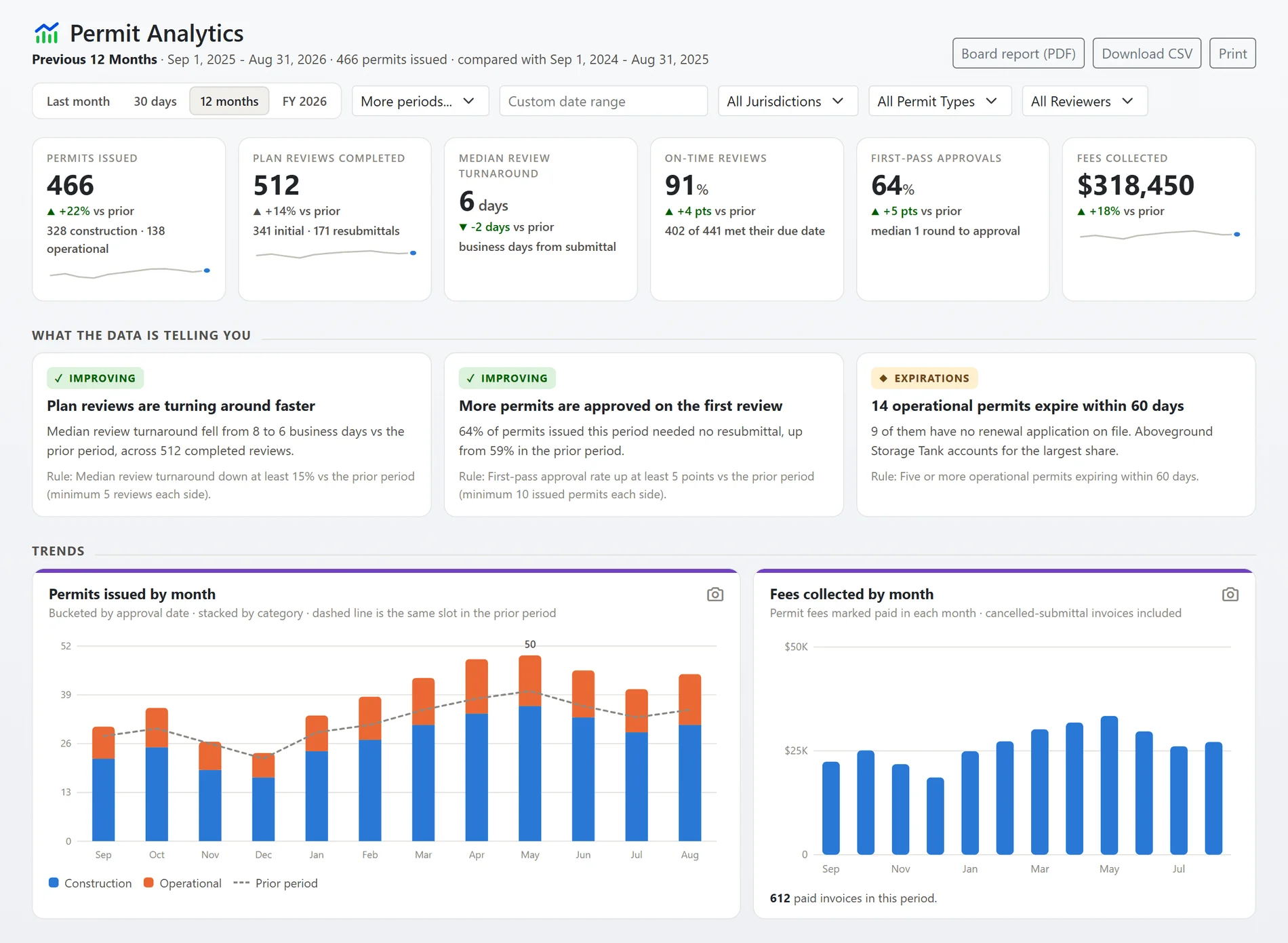The height and width of the screenshot is (943, 1288).
Task: Click the 'What the data is telling you' heading
Action: [141, 335]
